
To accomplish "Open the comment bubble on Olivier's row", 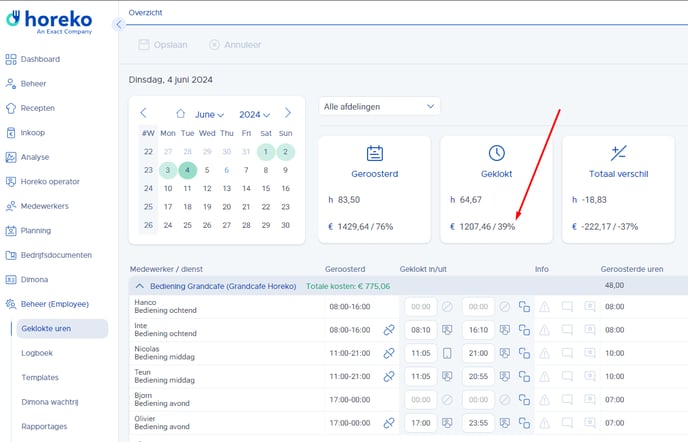I will pyautogui.click(x=567, y=423).
